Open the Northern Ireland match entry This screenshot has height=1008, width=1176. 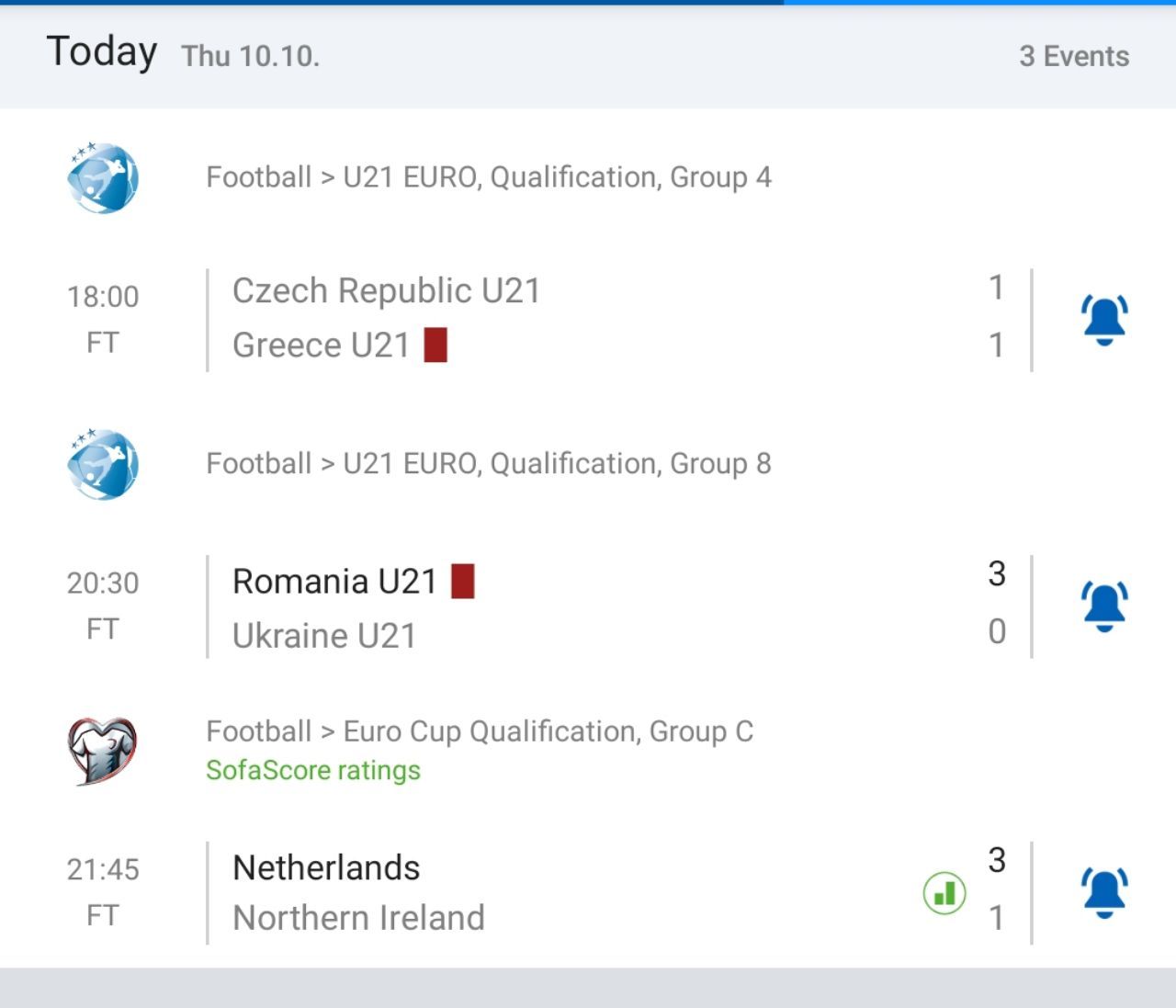pyautogui.click(x=359, y=918)
